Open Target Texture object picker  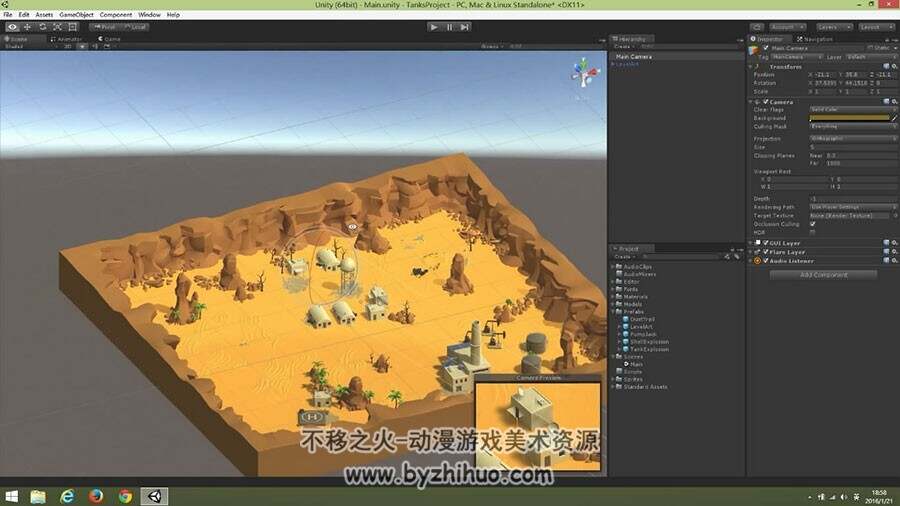894,216
